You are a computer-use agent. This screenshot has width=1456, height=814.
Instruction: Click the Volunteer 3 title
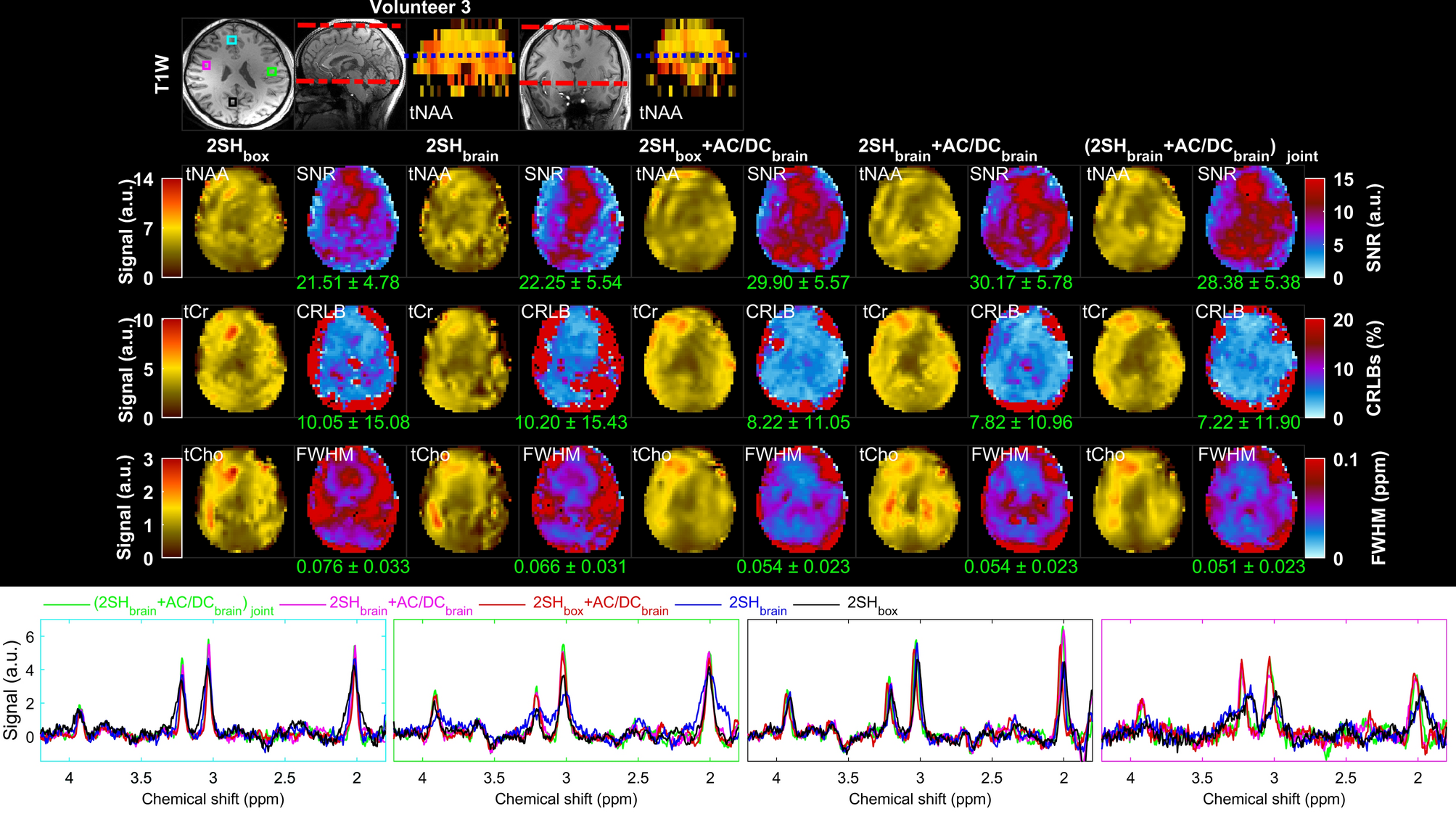(x=420, y=8)
